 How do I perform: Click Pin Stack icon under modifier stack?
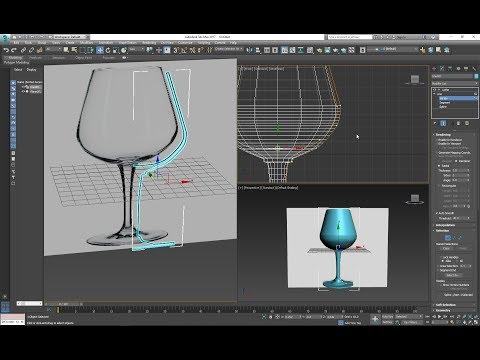click(435, 123)
